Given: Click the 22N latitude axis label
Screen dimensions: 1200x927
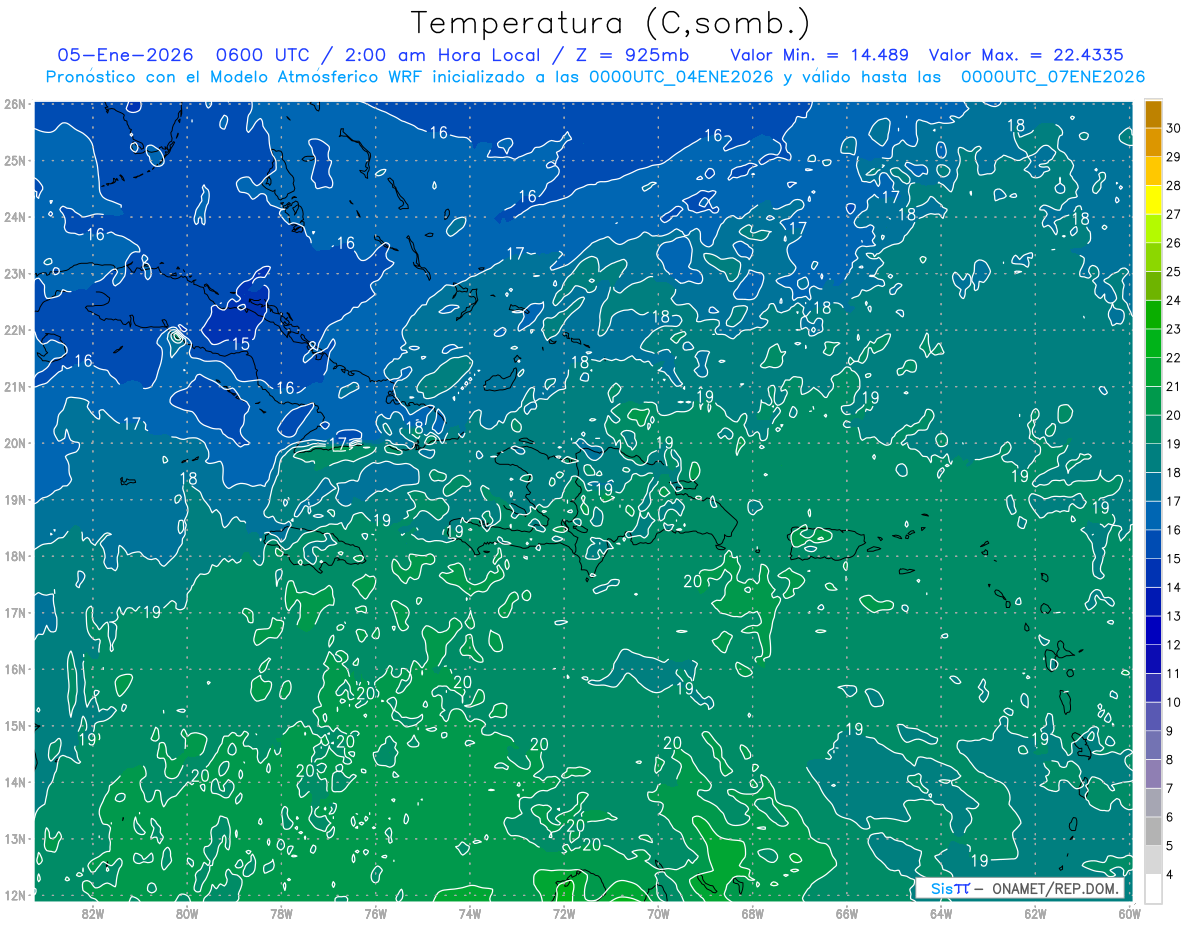Looking at the screenshot, I should click(x=14, y=330).
